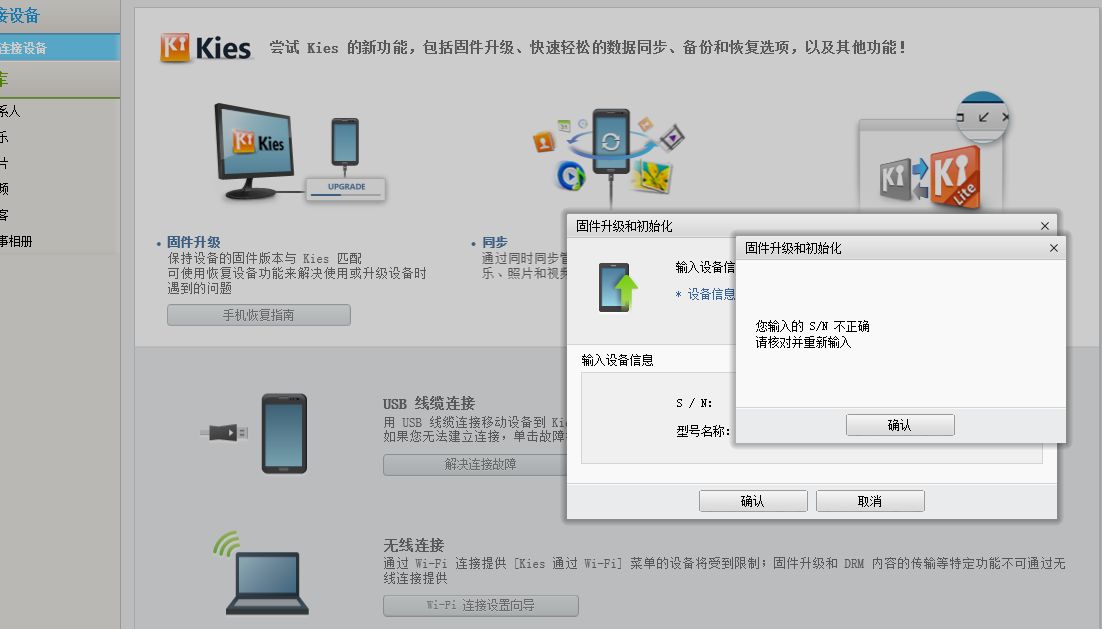
Task: Click the 固件升级 heading link
Action: coord(193,242)
